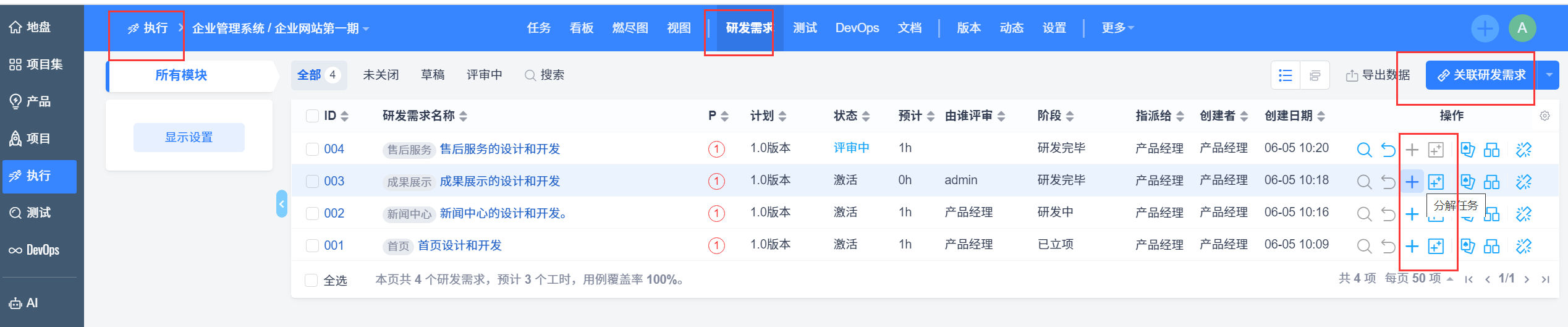
Task: Click the 显示设置 button
Action: [189, 137]
